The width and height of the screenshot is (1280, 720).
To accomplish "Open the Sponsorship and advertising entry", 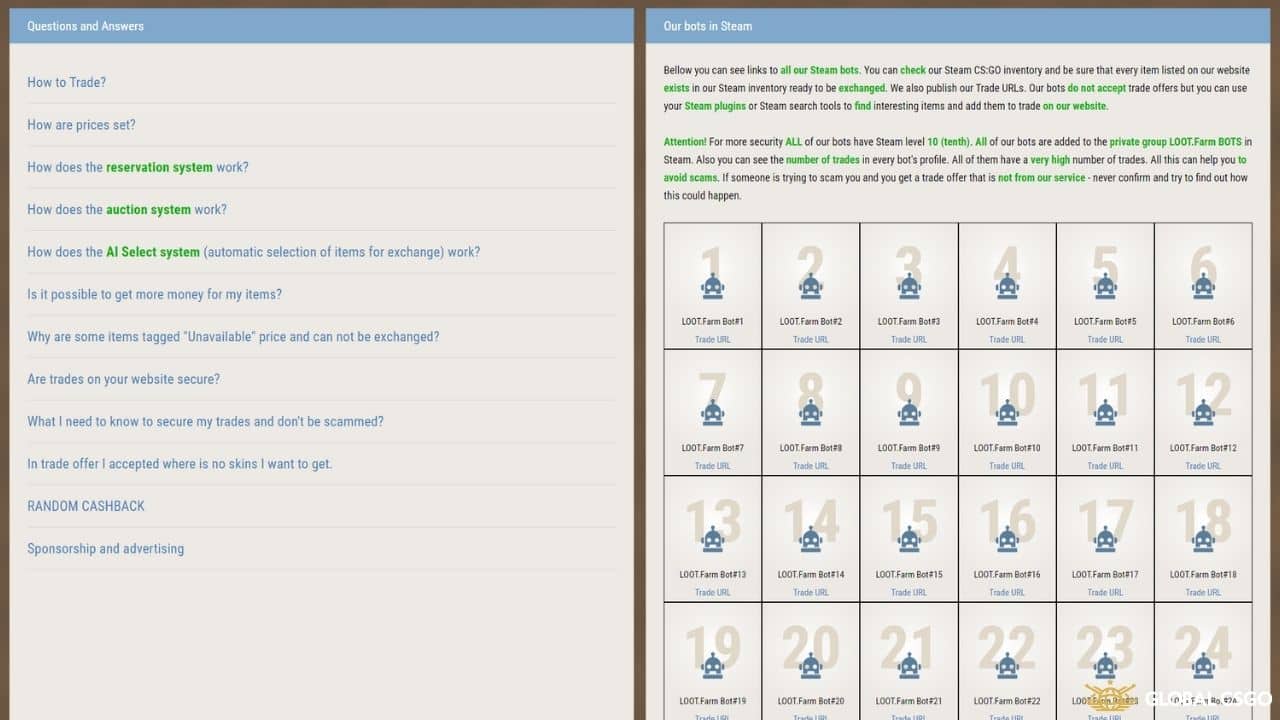I will (x=105, y=549).
